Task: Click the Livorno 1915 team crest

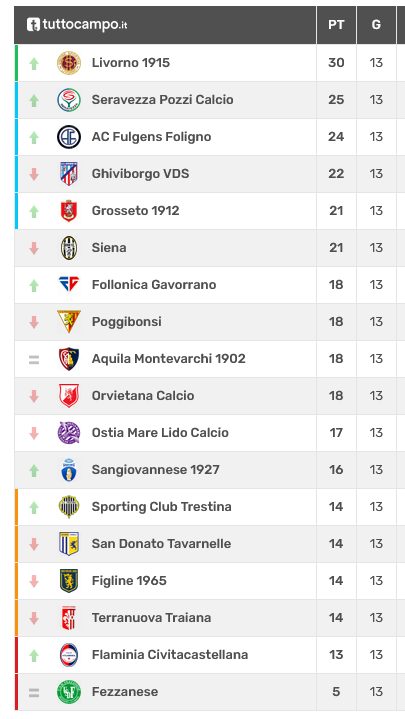Action: [x=69, y=63]
